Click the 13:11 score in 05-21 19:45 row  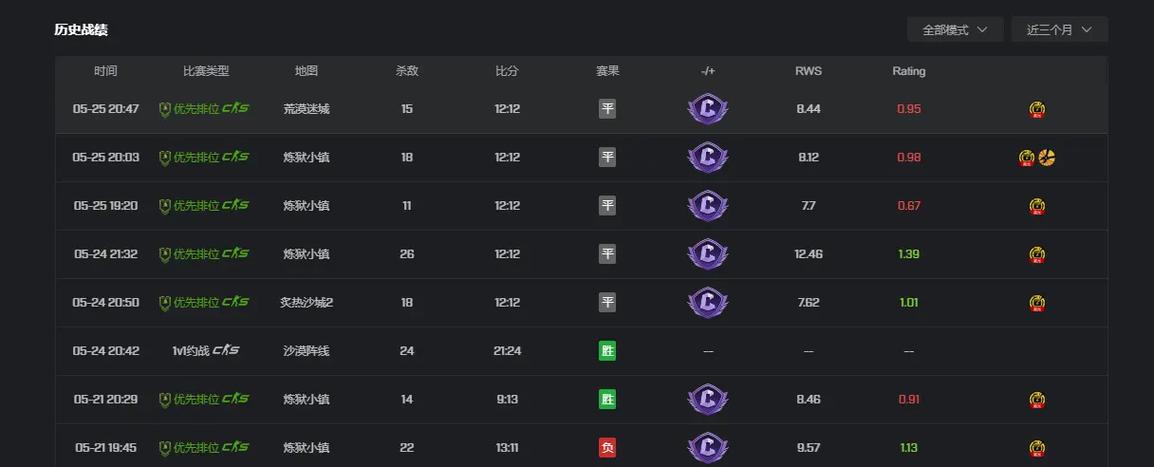coord(507,447)
